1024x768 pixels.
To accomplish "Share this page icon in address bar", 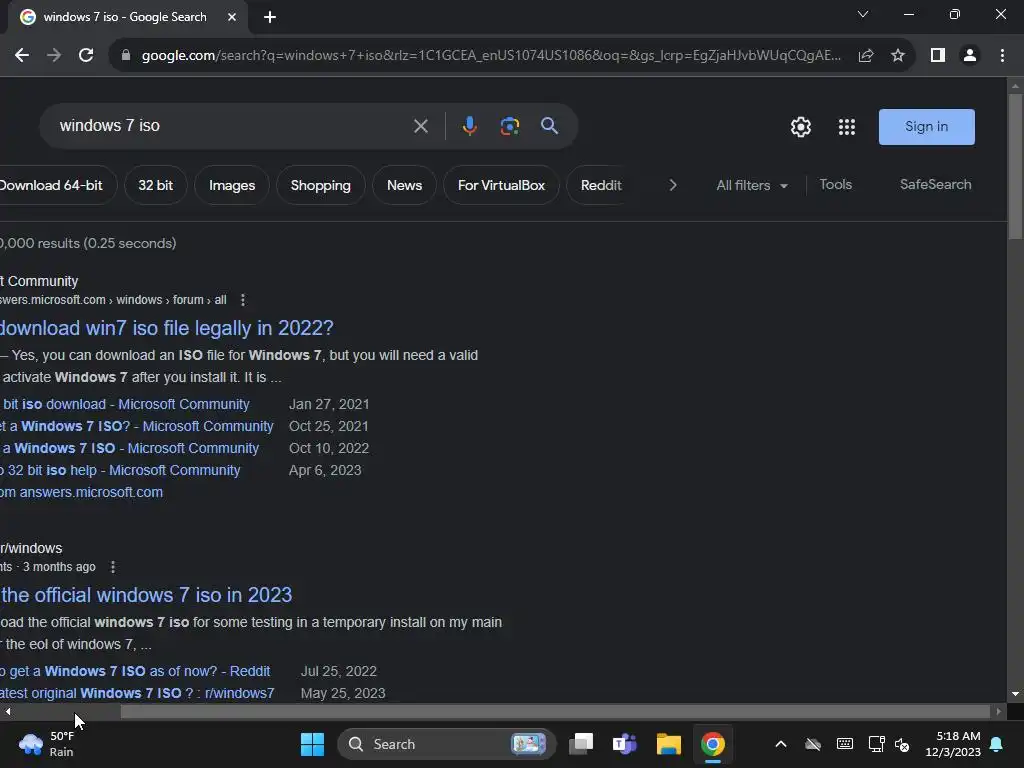I will click(866, 56).
